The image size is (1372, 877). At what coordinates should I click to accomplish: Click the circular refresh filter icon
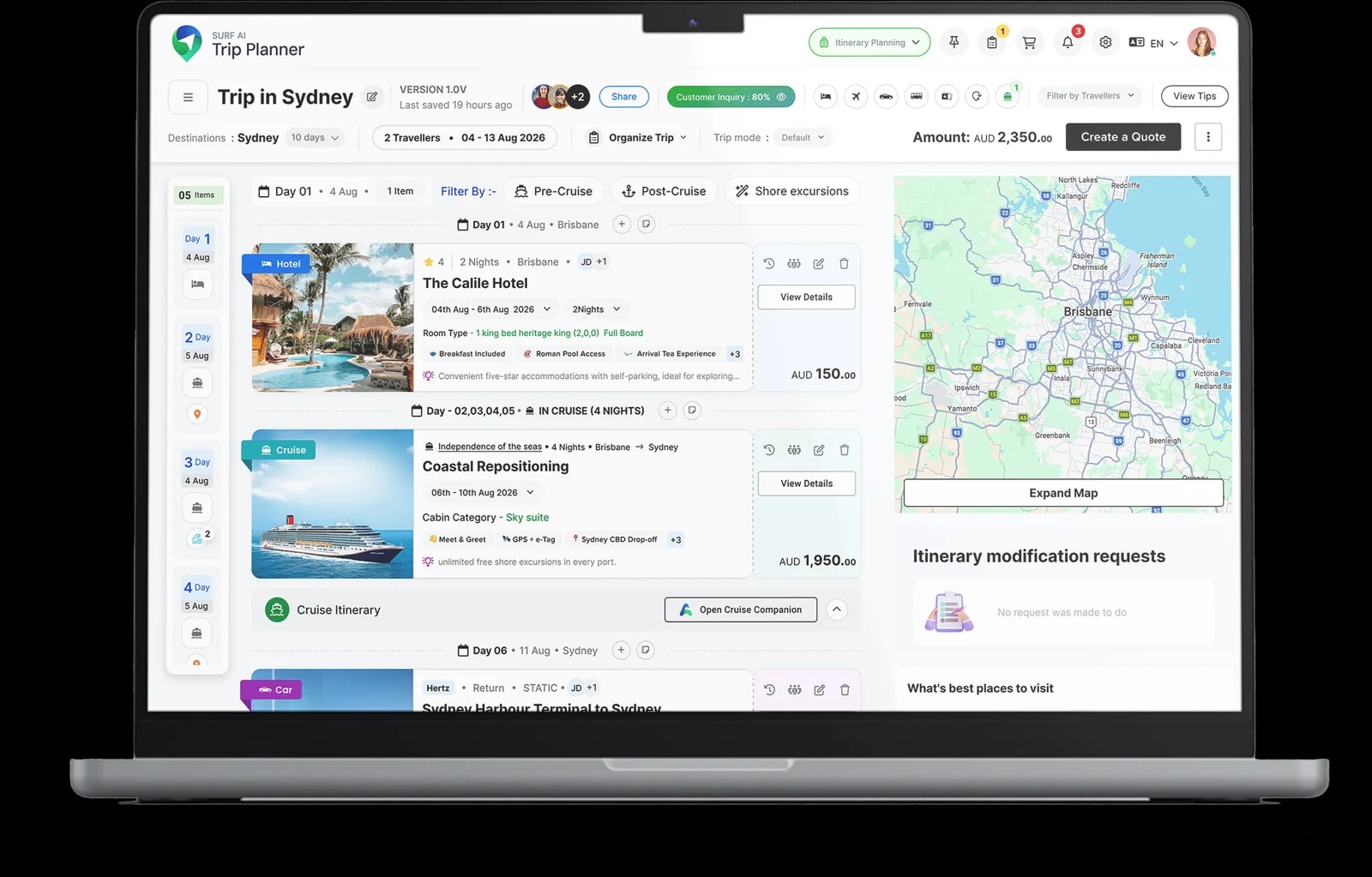977,96
